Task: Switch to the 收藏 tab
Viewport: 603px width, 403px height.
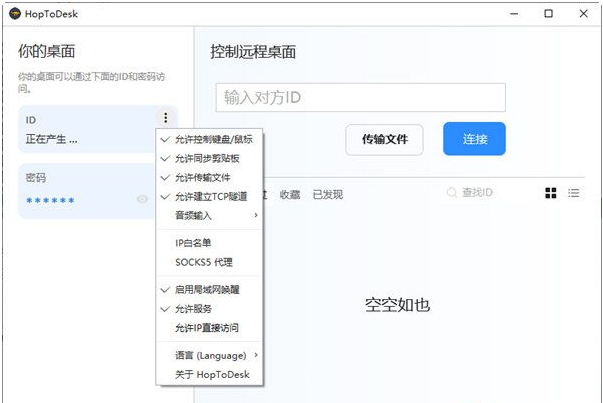Action: tap(290, 195)
